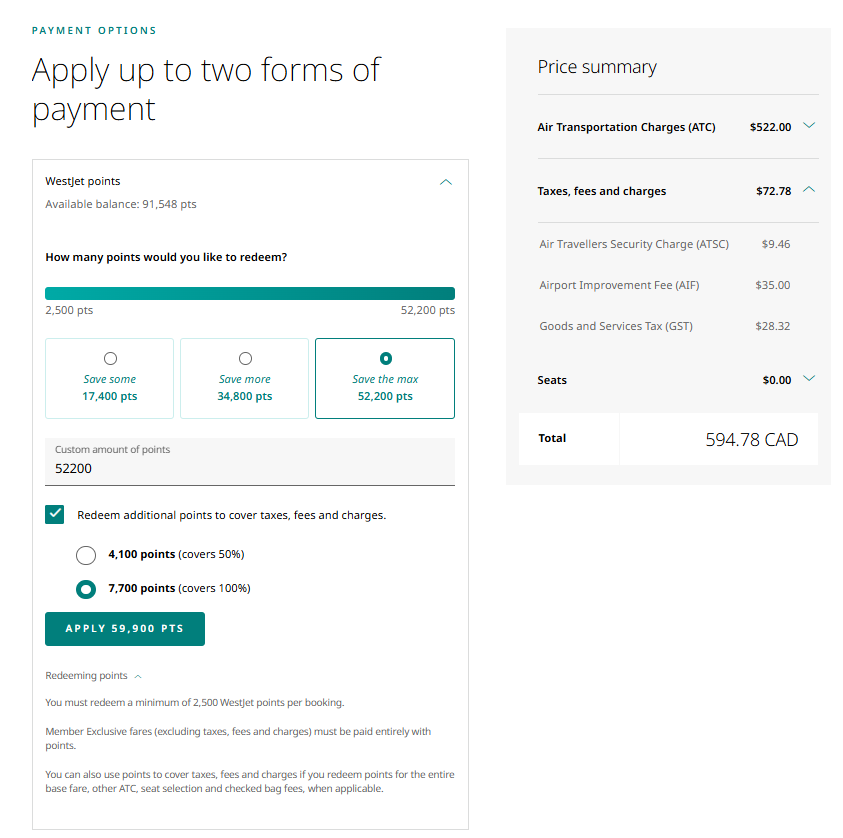Click the Price summary heading
Screen dimensions: 843x838
(x=596, y=66)
